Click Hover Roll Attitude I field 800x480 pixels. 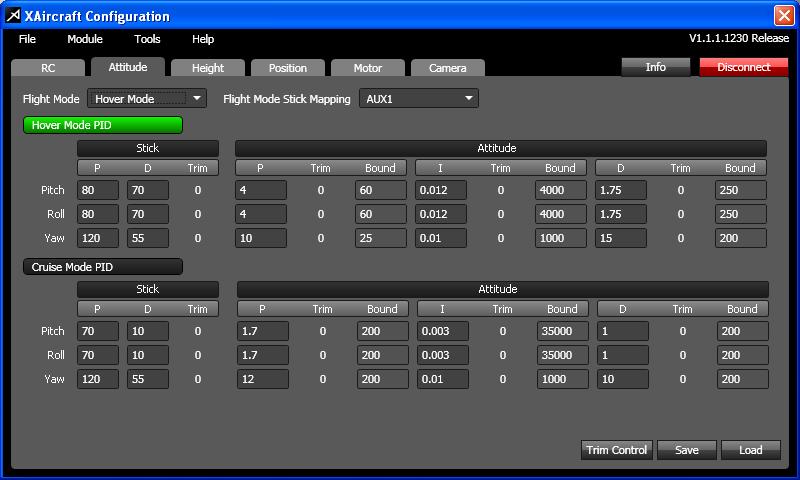[x=441, y=214]
